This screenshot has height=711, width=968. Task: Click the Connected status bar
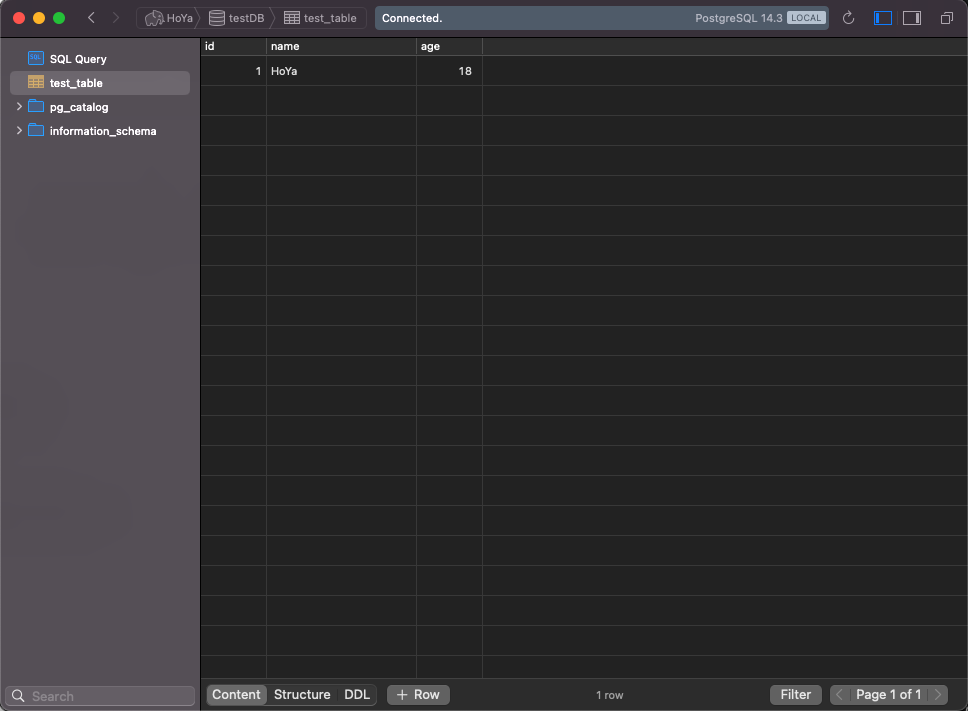(x=602, y=18)
